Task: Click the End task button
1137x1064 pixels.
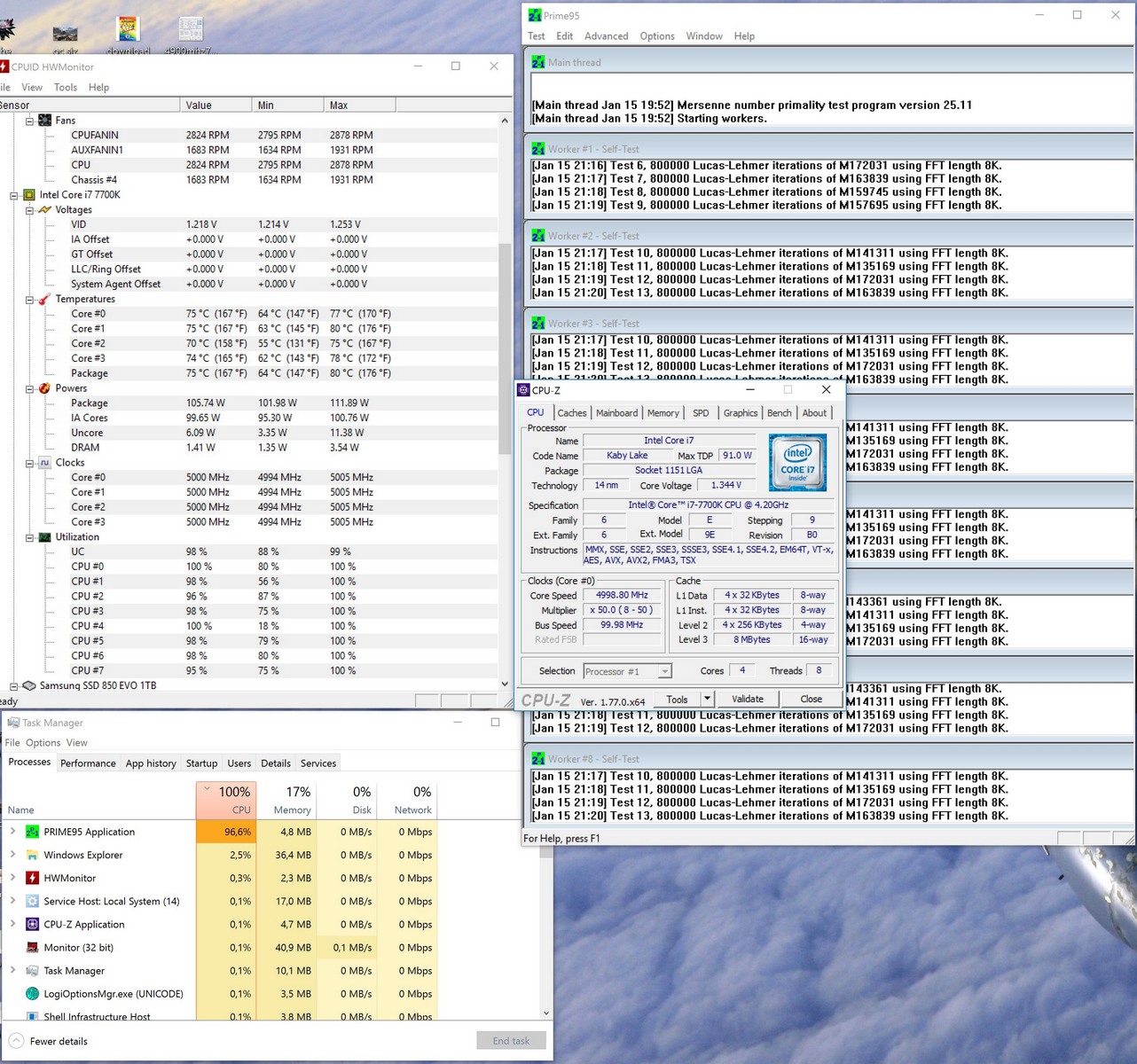Action: 511,1041
